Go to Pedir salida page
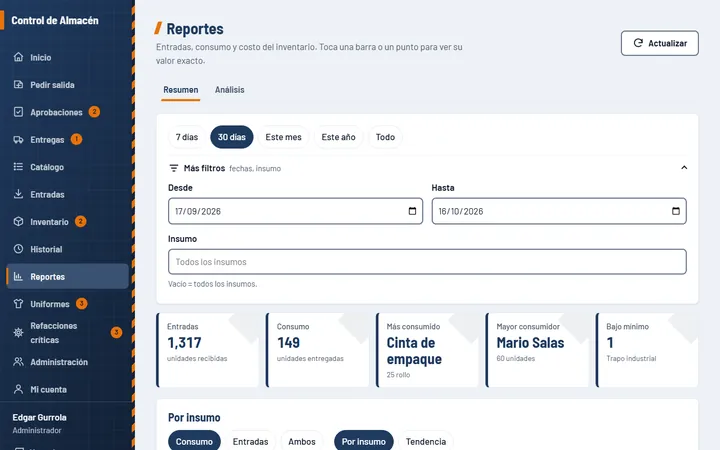 68,84
